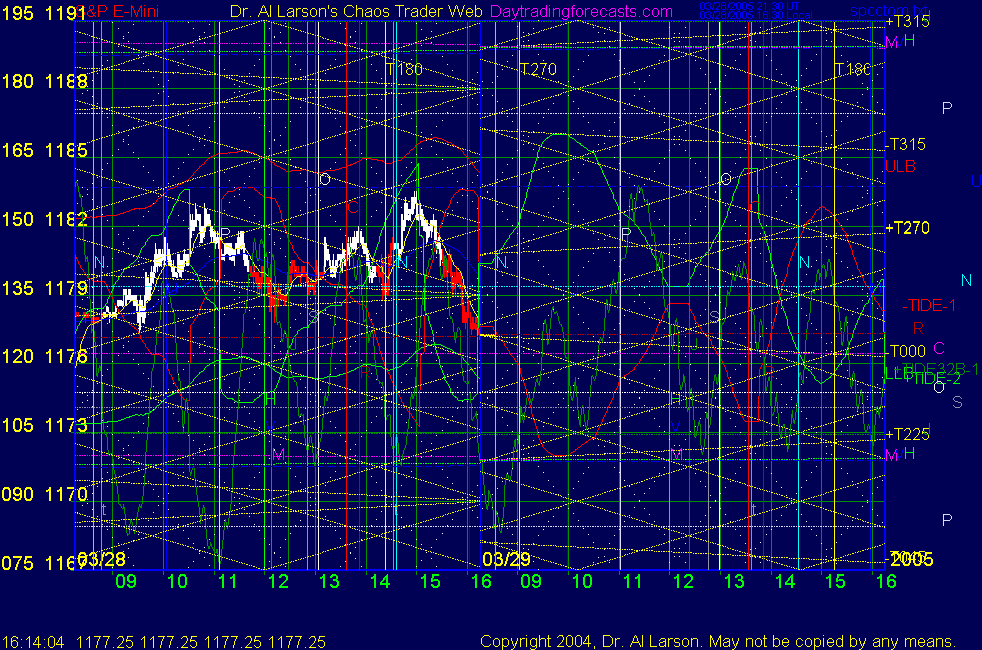
Task: Select the blue 'spcctom.txt' file name
Action: pyautogui.click(x=889, y=11)
